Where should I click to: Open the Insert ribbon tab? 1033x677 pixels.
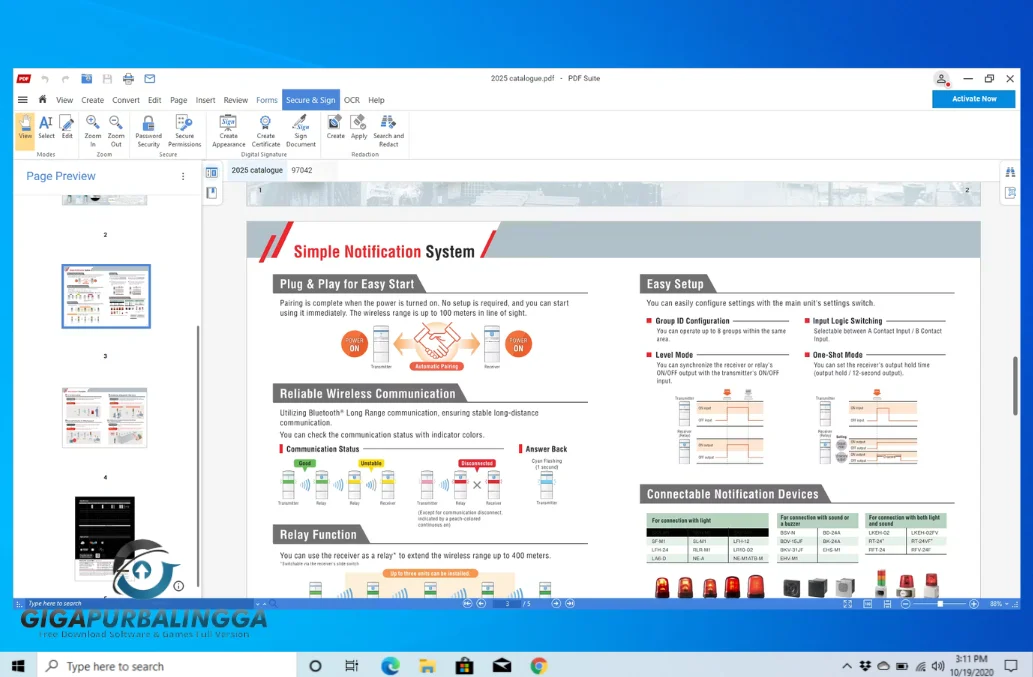point(206,100)
